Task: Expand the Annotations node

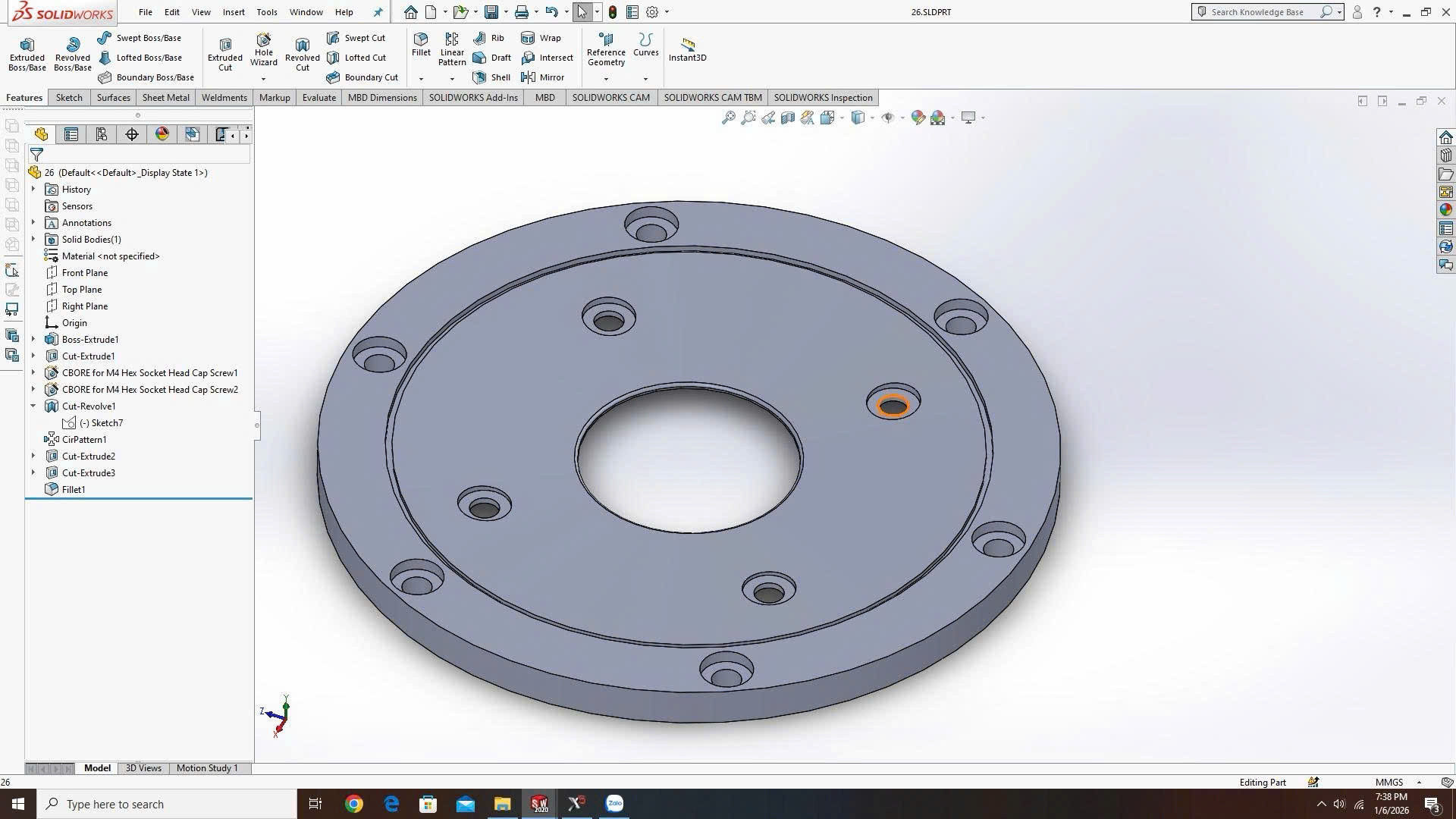Action: (x=33, y=223)
